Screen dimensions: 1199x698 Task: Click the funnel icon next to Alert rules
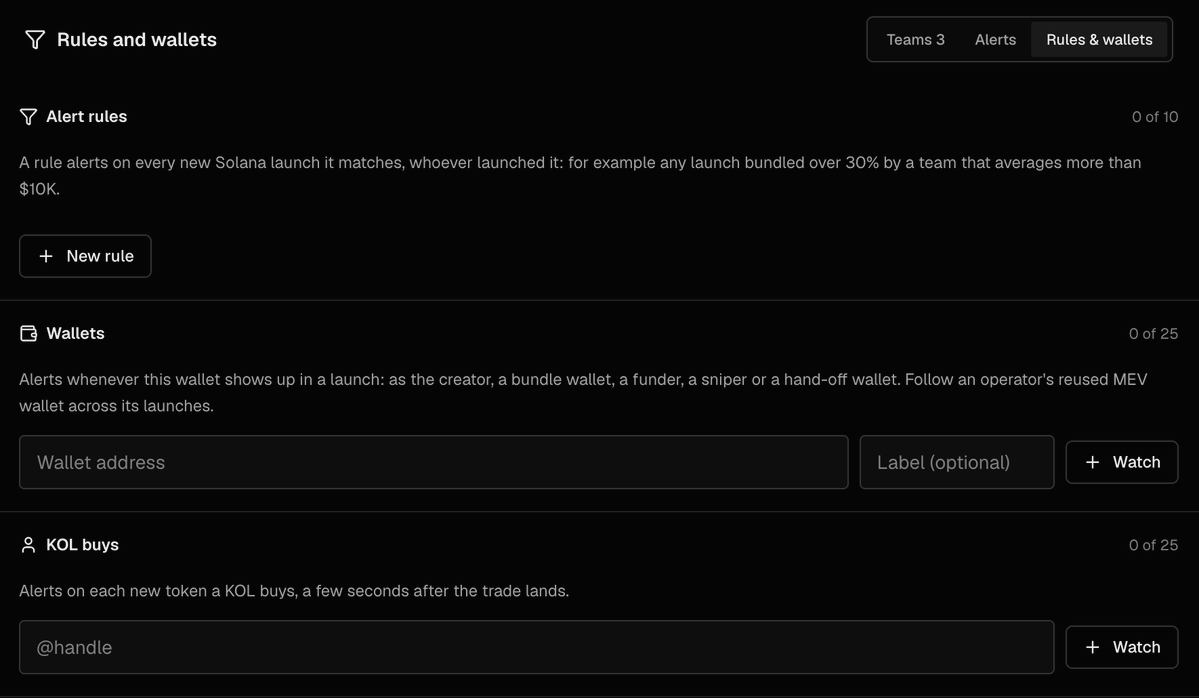coord(28,117)
